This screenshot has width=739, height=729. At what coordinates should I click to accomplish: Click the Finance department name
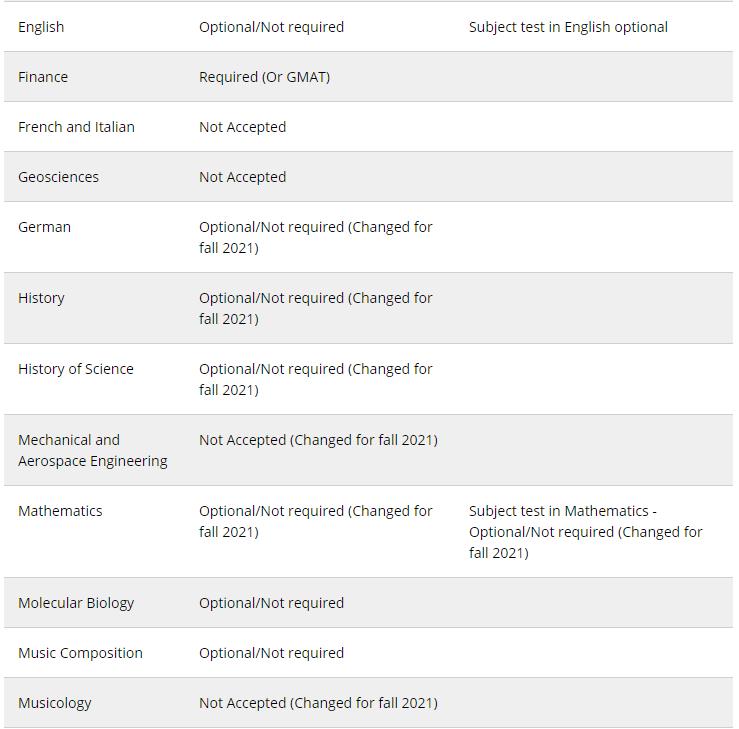(43, 77)
